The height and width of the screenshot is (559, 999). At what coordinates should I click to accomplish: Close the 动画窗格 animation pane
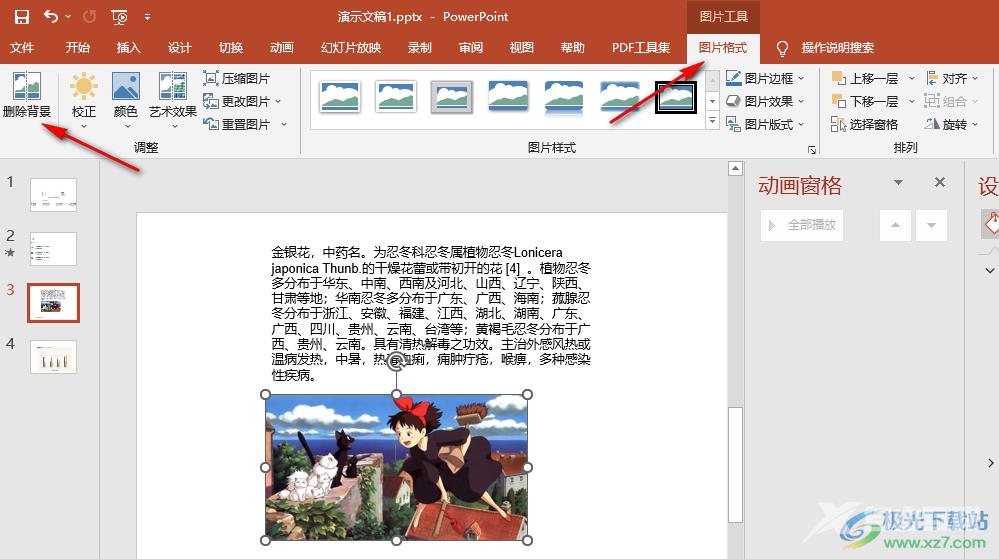coord(940,182)
